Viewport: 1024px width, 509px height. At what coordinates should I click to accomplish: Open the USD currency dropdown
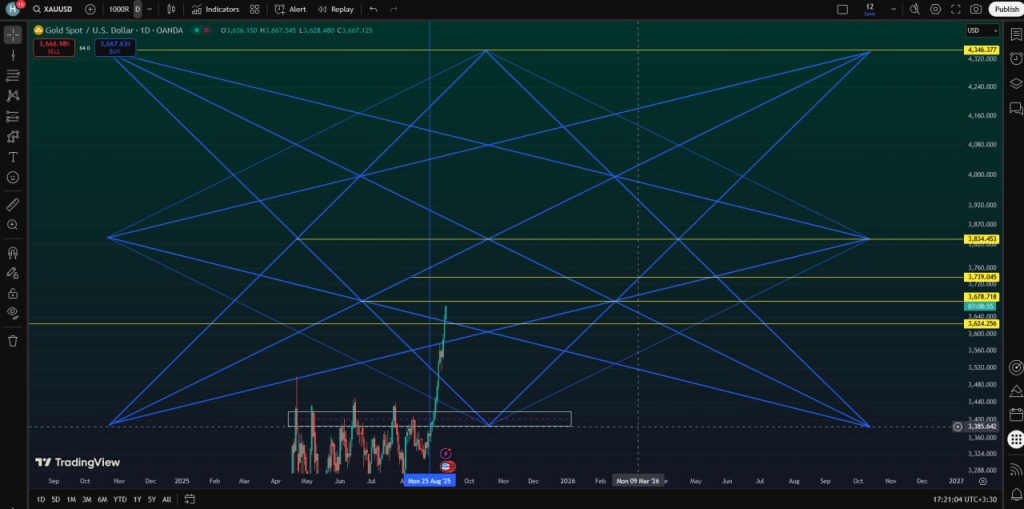point(980,31)
